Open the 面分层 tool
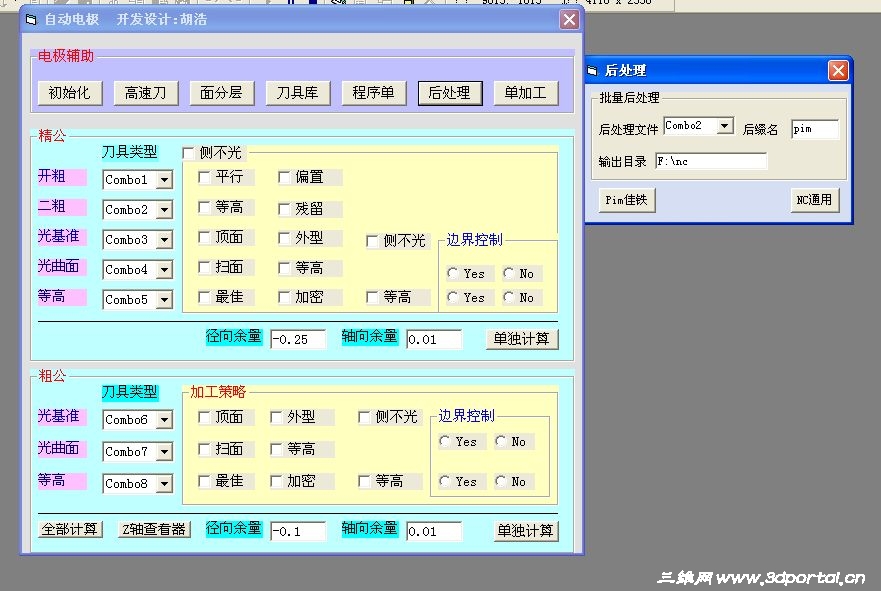Image resolution: width=881 pixels, height=591 pixels. tap(223, 92)
